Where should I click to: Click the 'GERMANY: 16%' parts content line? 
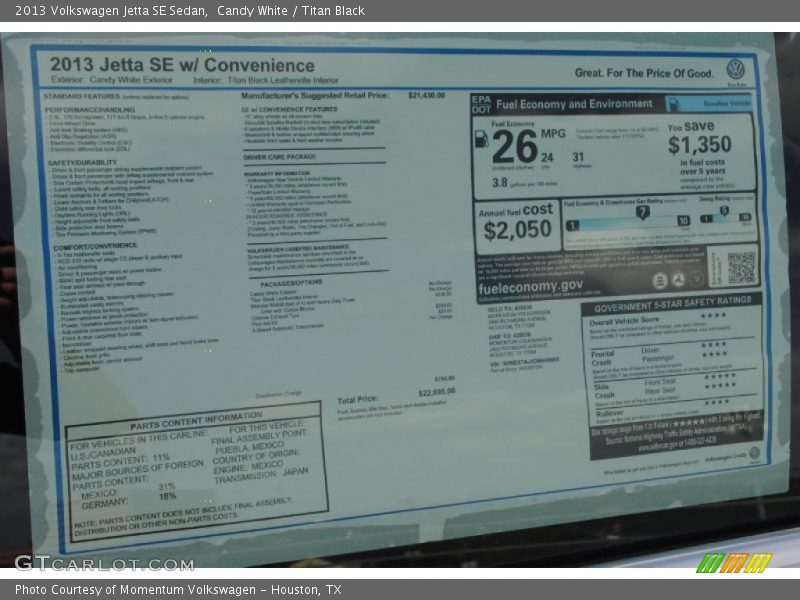pyautogui.click(x=129, y=499)
